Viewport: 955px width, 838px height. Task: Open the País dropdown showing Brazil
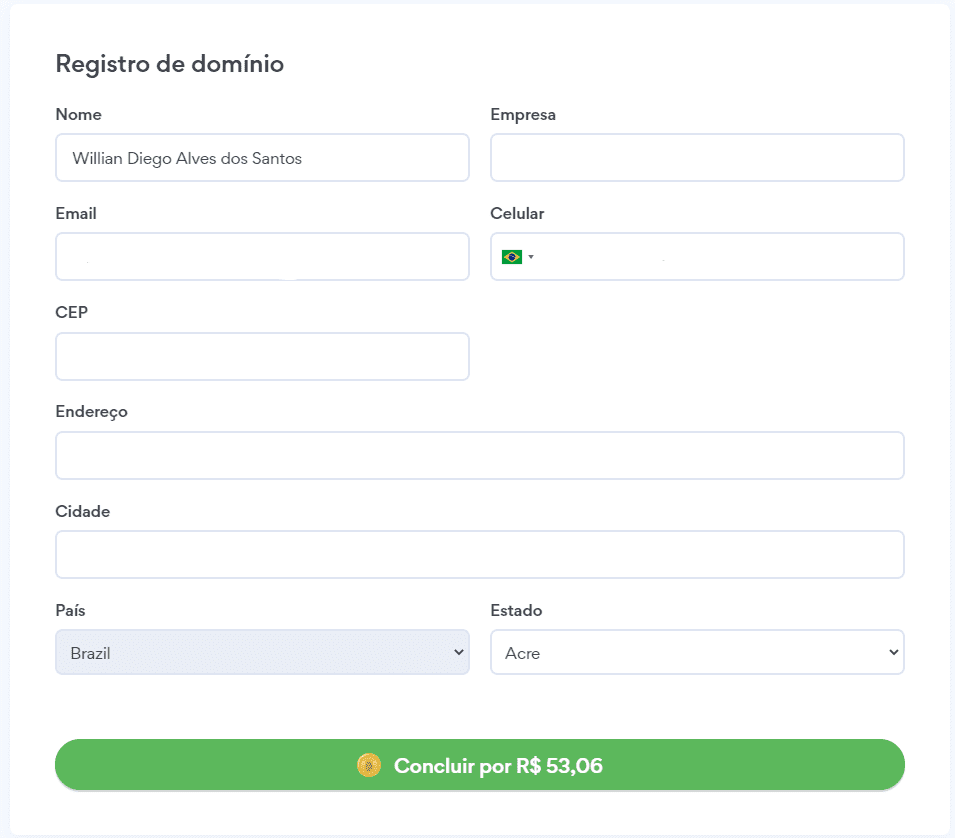click(x=262, y=652)
